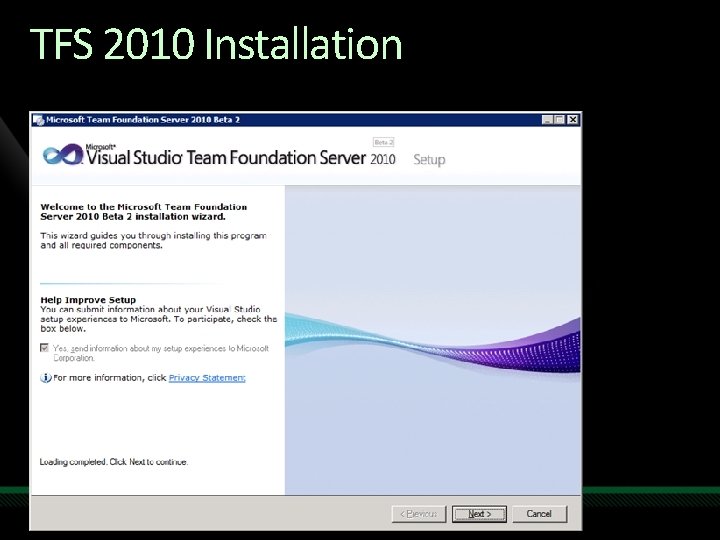Click the 'Welcome to the Microsoft Team Foundation' heading
Image resolution: width=720 pixels, height=540 pixels.
[144, 212]
